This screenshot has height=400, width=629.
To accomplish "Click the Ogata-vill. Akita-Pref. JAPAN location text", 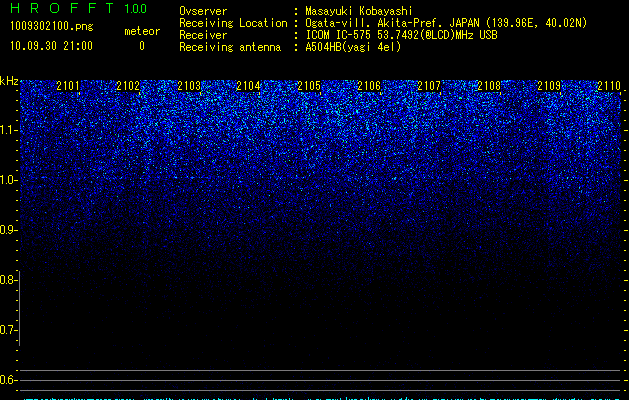I will pos(446,23).
